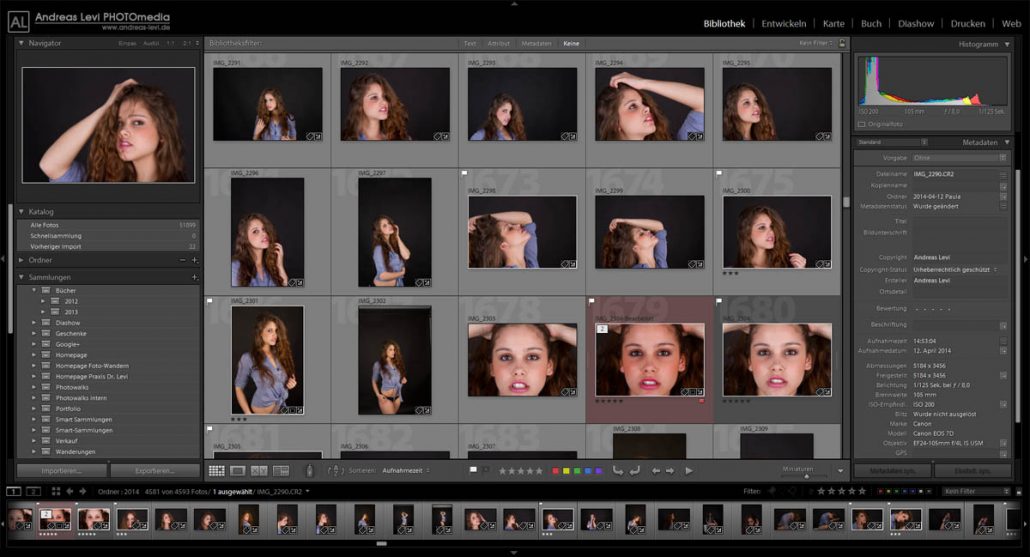Go forward arrow in filmstrip bar
This screenshot has height=557, width=1030.
coord(83,491)
